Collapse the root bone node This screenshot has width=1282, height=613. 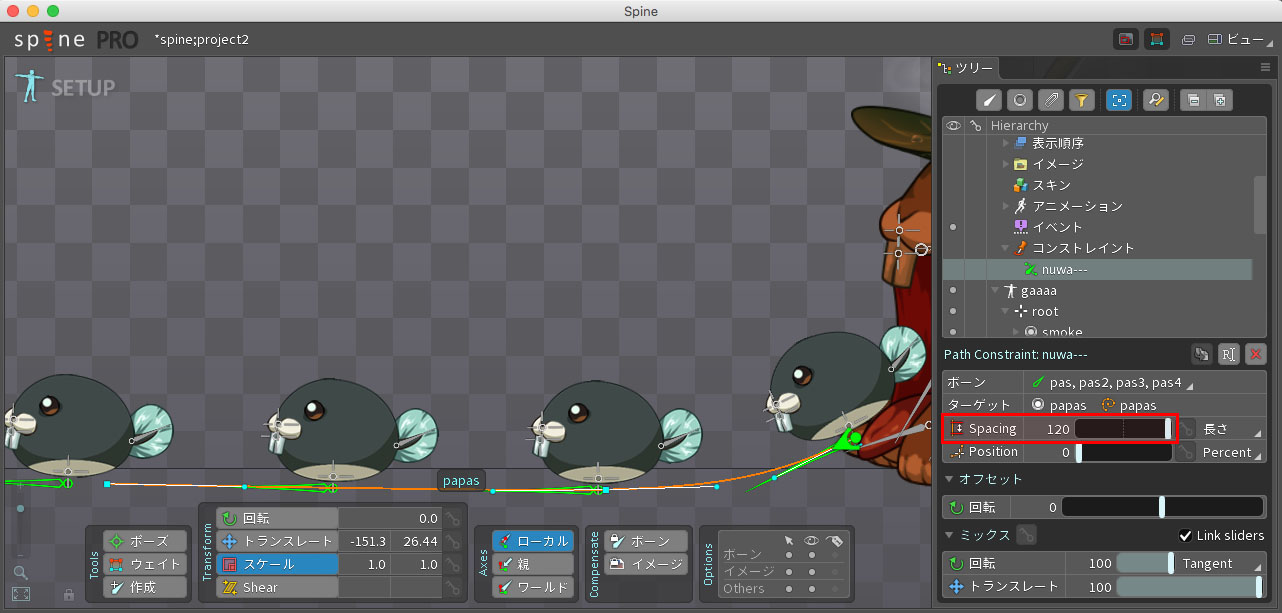tap(1007, 311)
